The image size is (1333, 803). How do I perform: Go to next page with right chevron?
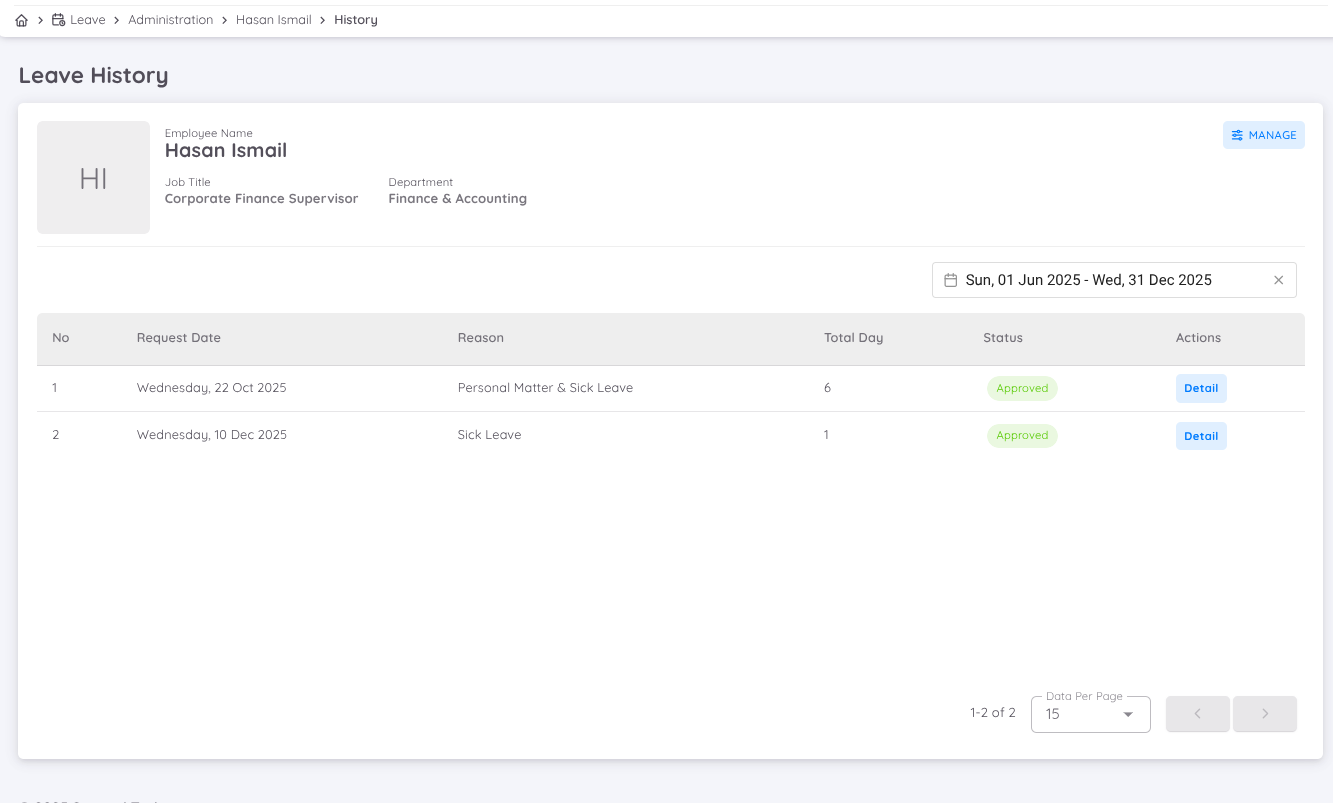(x=1264, y=714)
